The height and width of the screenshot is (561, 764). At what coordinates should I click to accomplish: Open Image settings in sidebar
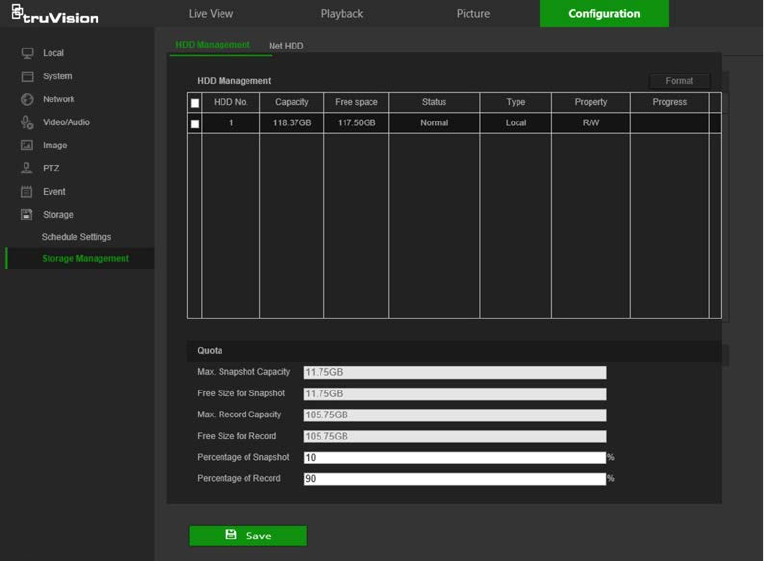pos(55,145)
